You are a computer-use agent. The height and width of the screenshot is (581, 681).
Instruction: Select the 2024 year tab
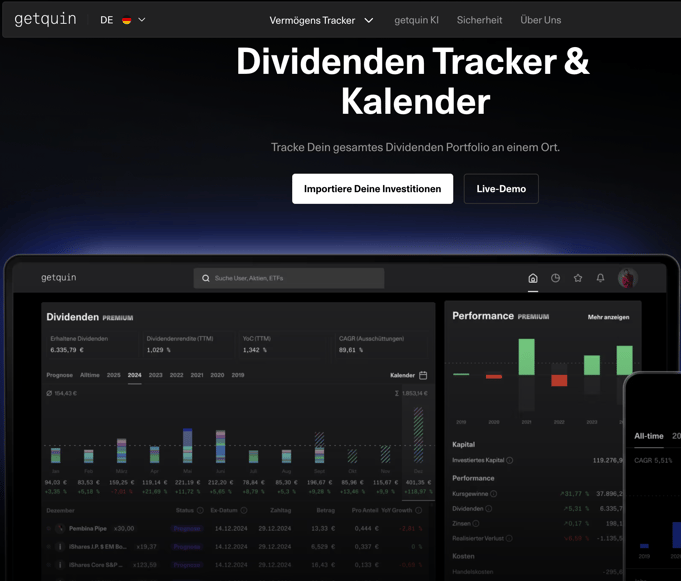(x=134, y=375)
